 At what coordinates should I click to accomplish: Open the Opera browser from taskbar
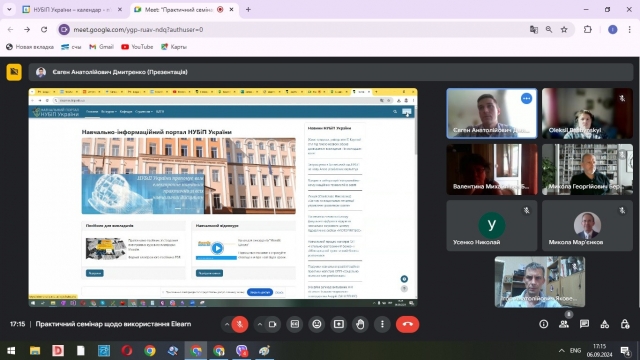(x=127, y=351)
